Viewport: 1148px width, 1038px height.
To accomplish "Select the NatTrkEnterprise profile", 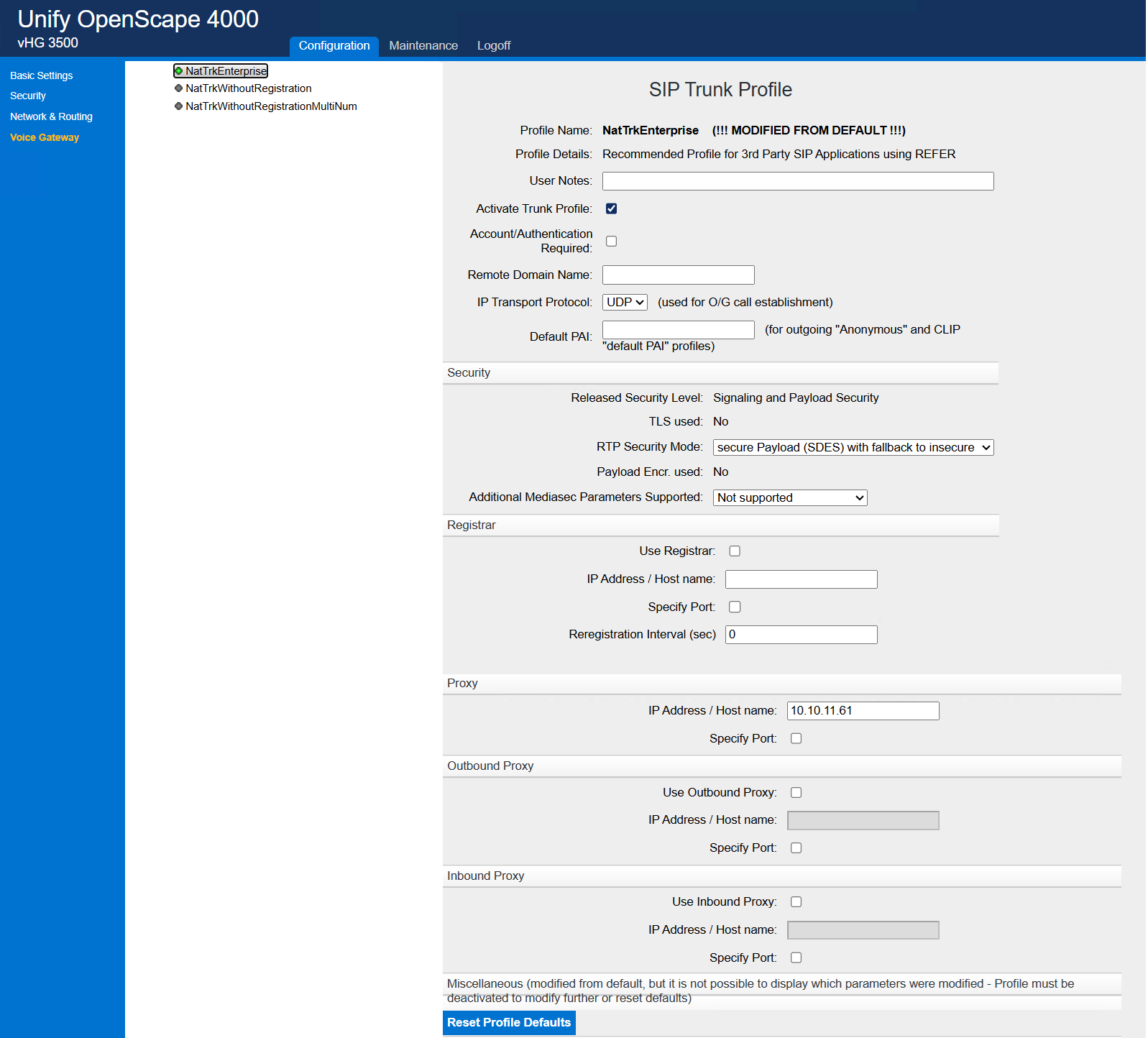I will (x=226, y=71).
